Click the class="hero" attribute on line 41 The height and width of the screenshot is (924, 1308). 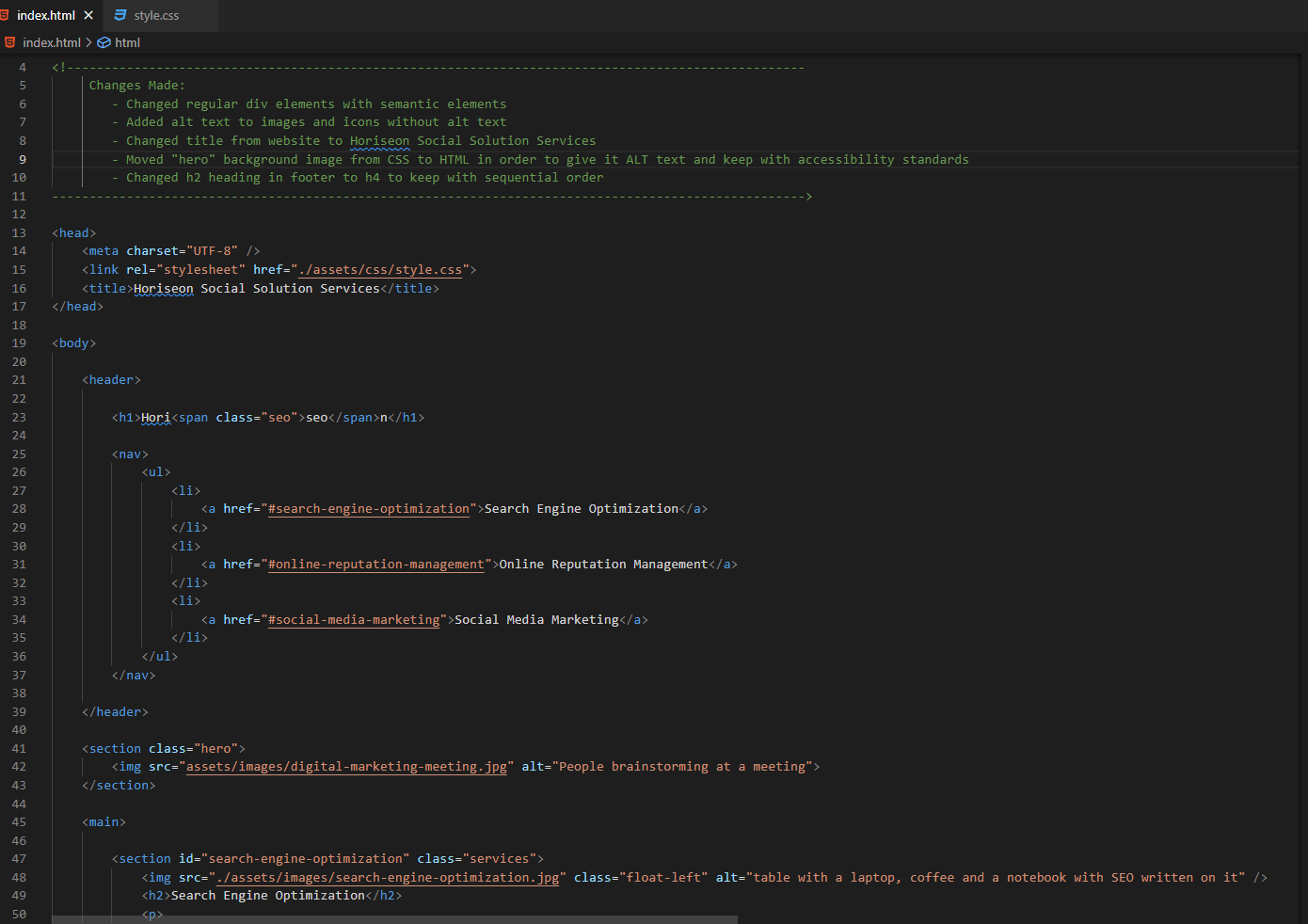pos(192,748)
